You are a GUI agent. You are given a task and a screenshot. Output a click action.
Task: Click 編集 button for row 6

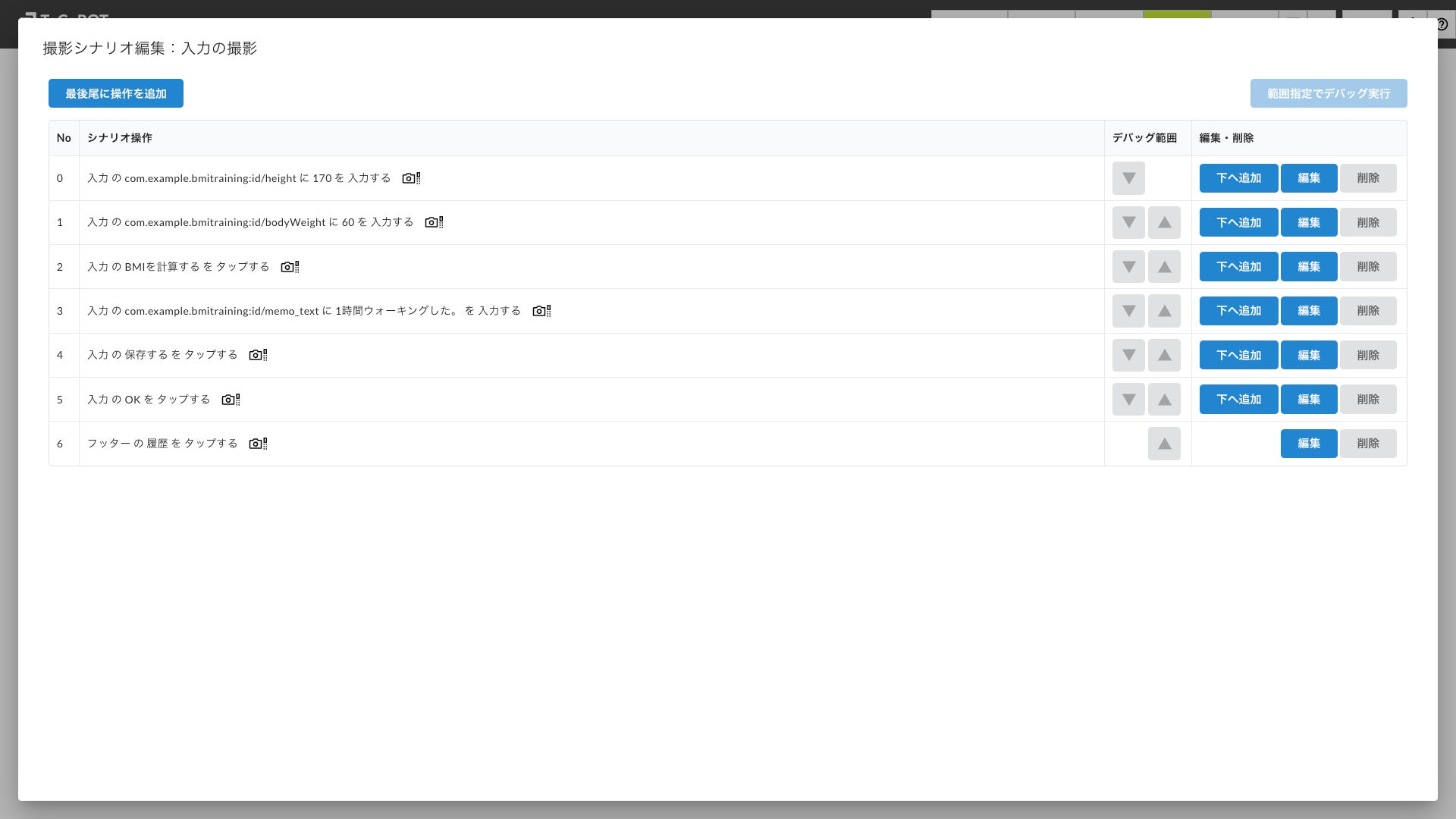1308,444
